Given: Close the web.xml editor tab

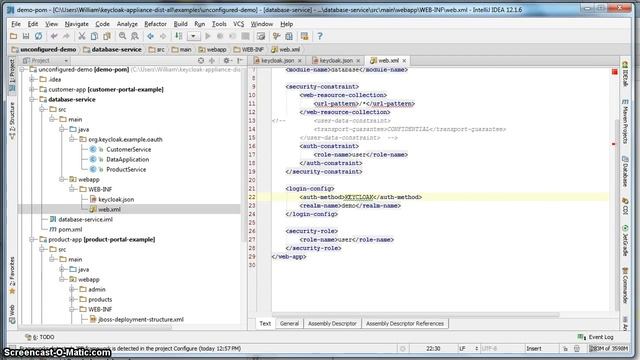Looking at the screenshot, I should (x=404, y=60).
